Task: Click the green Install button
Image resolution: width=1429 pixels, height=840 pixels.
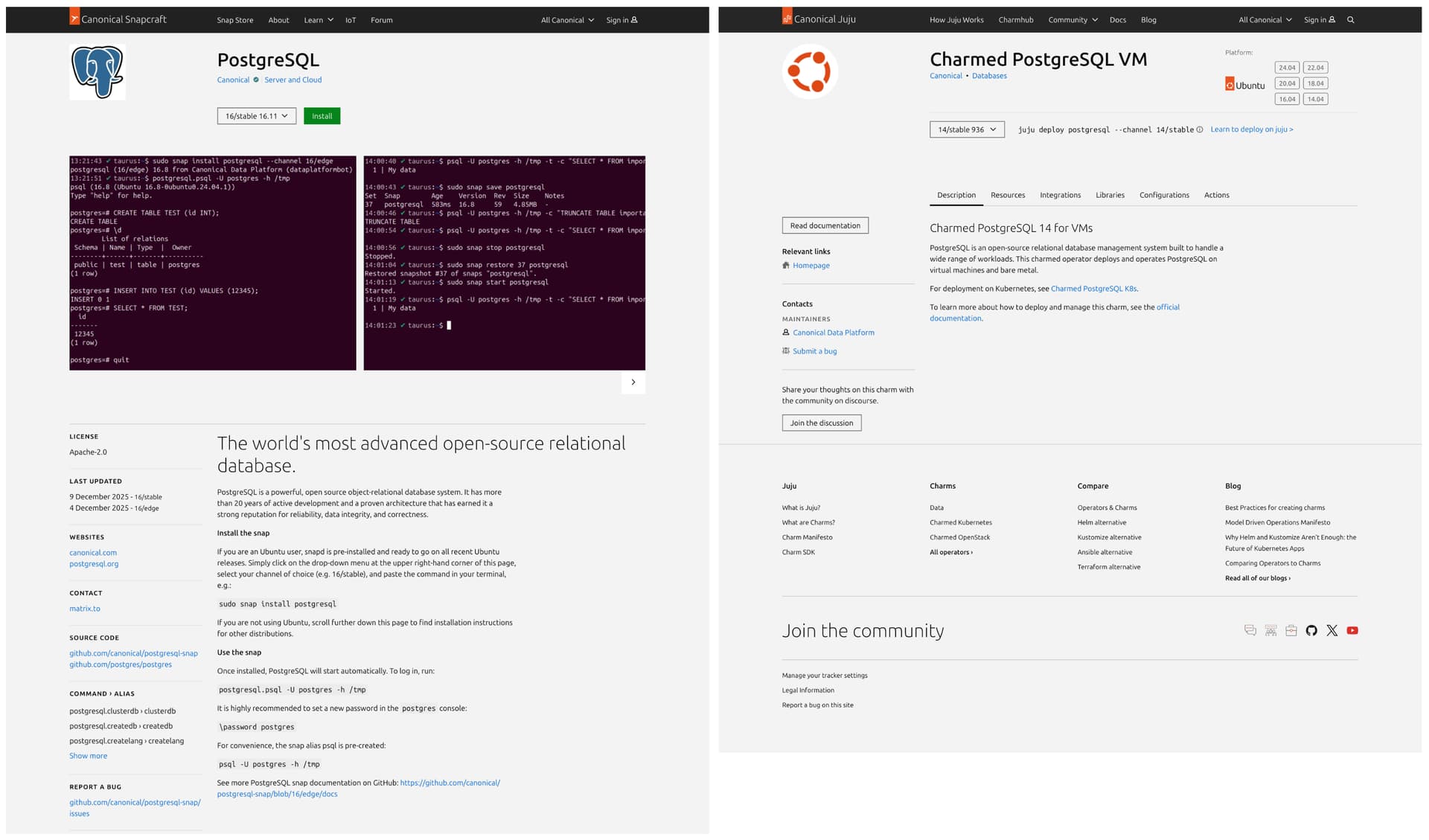Action: 322,116
